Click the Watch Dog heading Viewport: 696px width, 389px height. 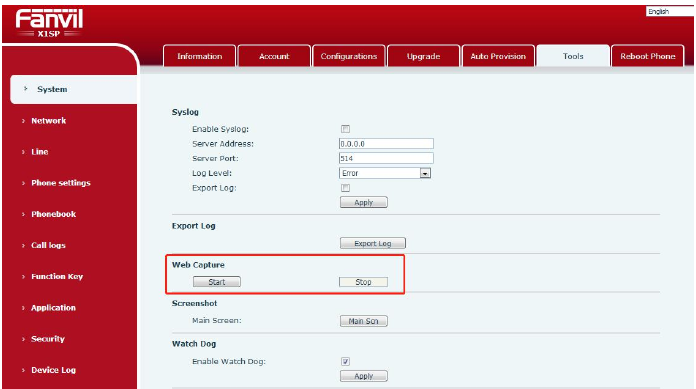coord(194,344)
